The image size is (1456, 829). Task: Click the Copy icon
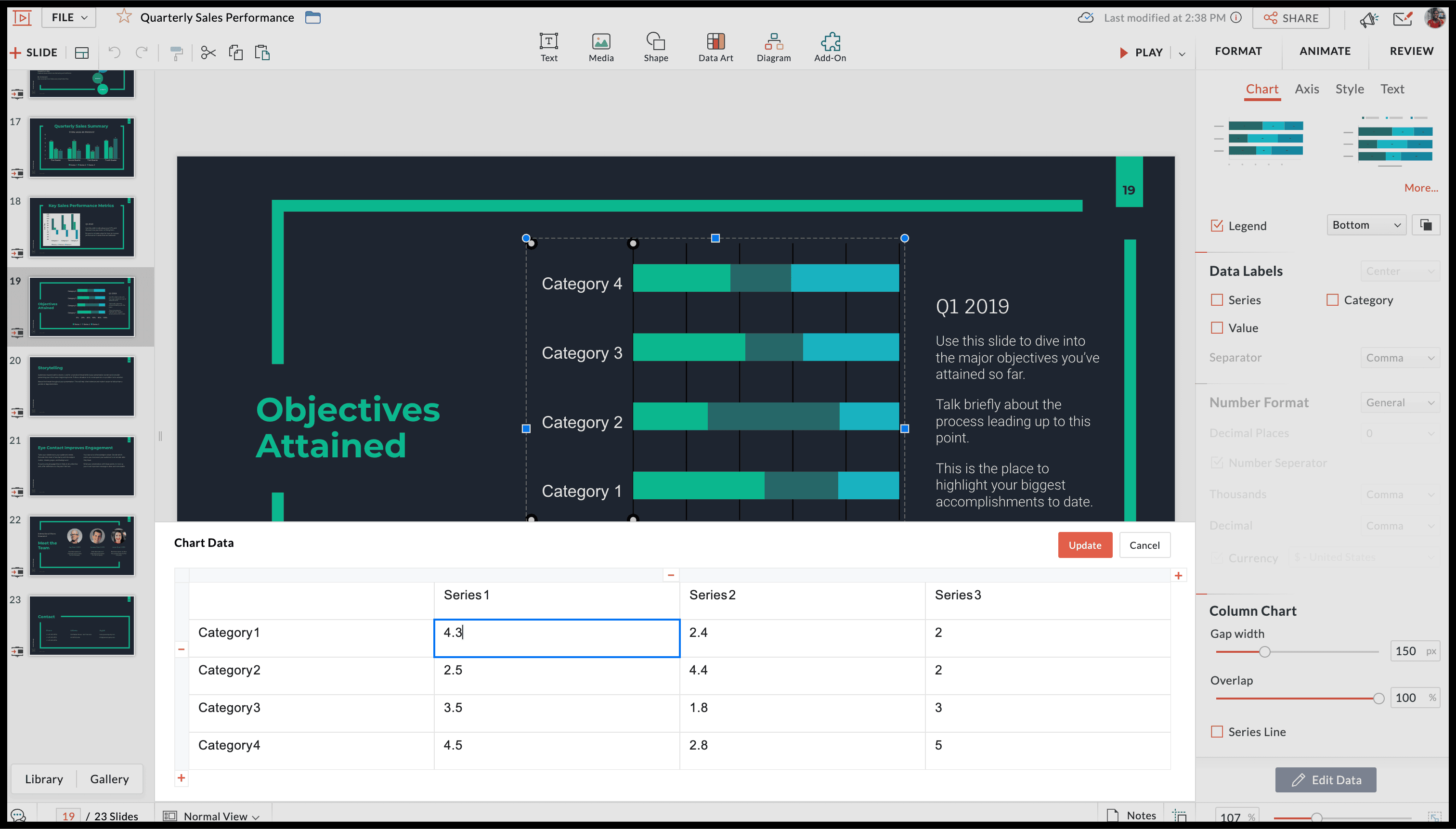(x=236, y=52)
